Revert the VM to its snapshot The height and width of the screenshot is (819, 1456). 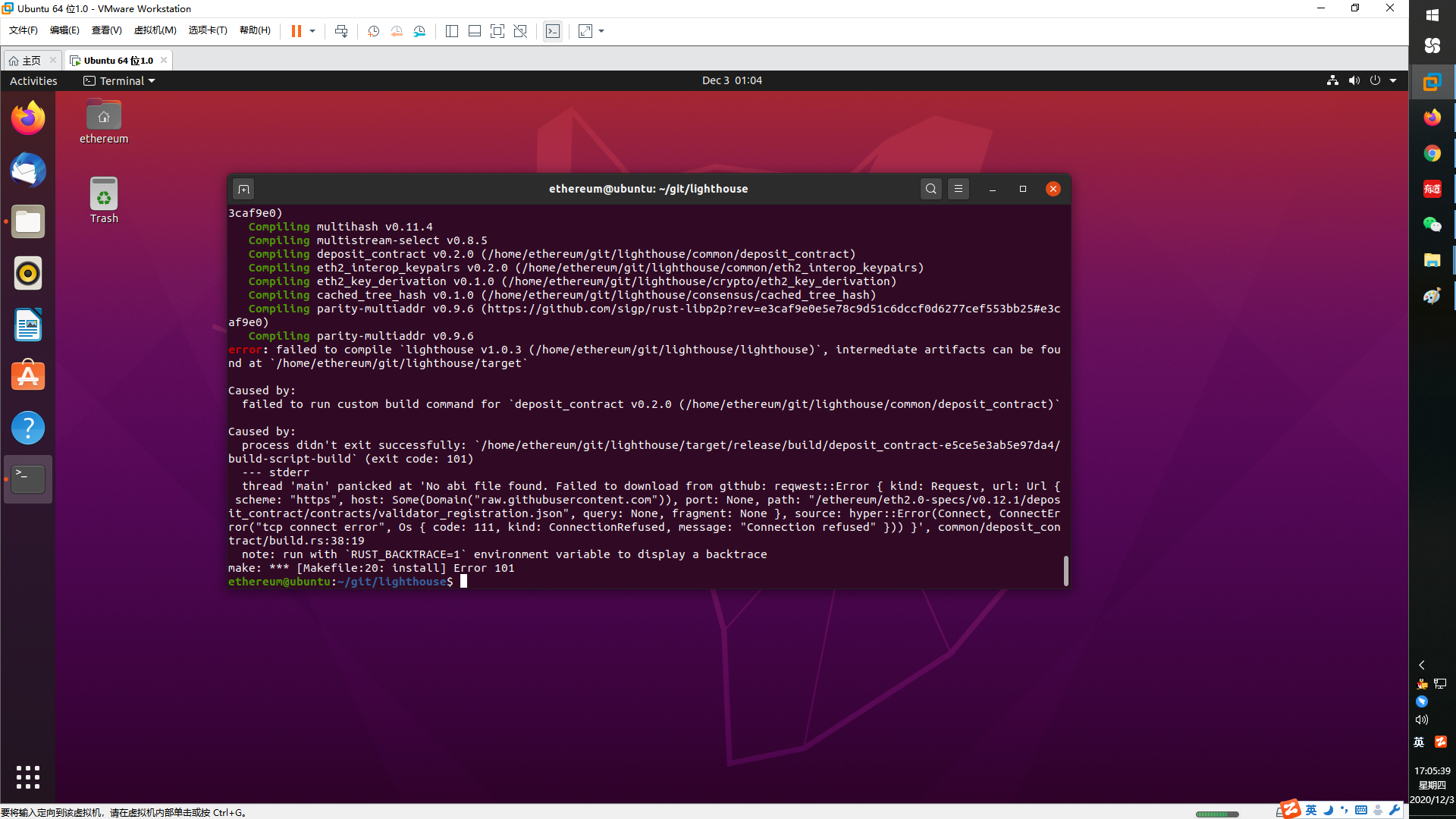coord(396,31)
